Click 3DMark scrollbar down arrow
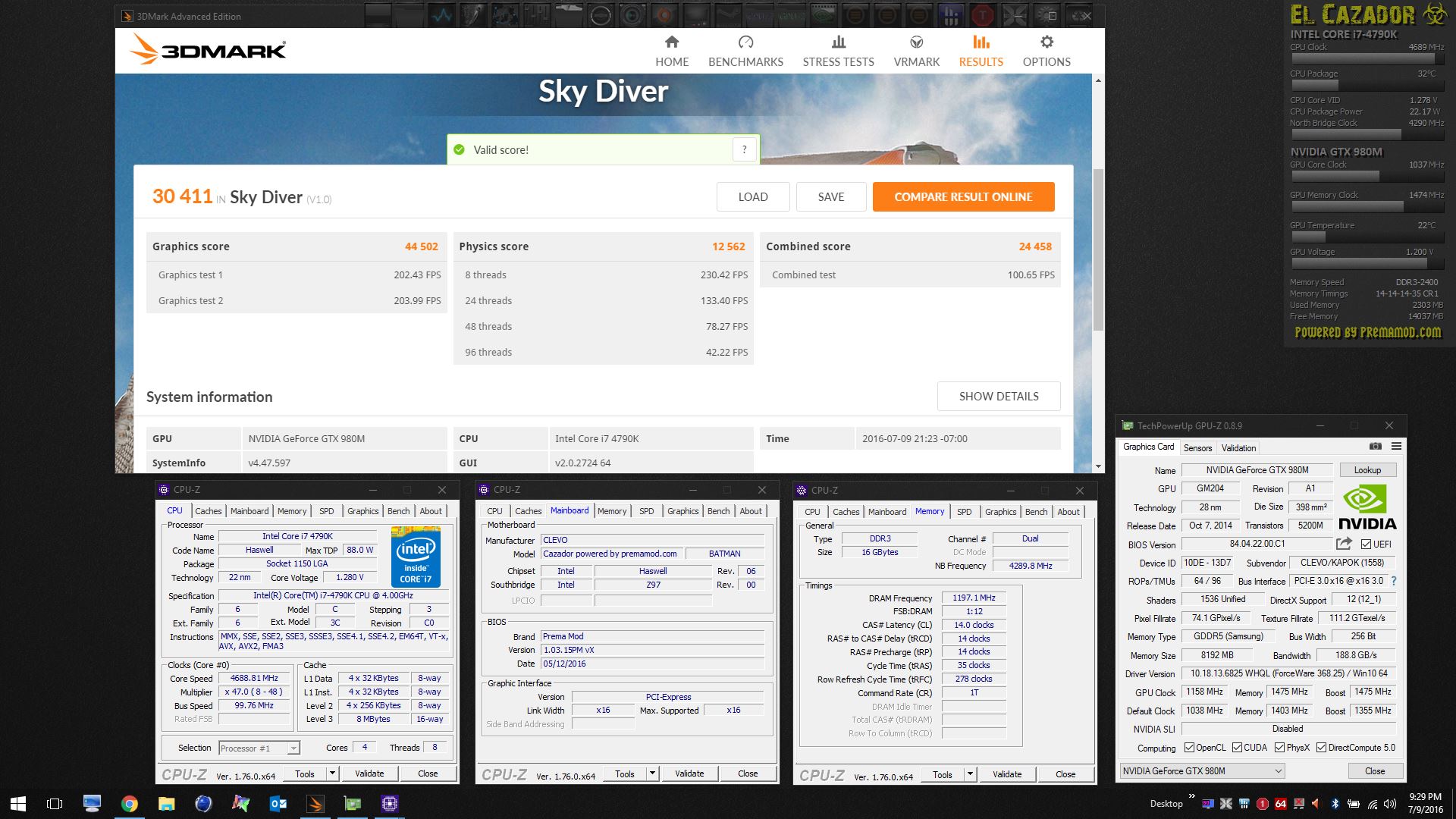This screenshot has height=819, width=1456. pyautogui.click(x=1098, y=466)
